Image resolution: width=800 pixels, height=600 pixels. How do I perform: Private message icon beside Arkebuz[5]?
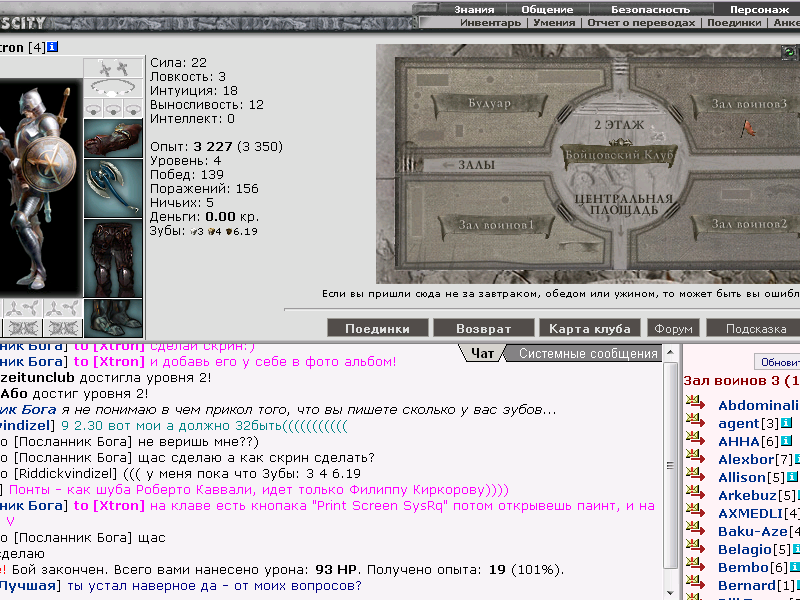point(695,493)
